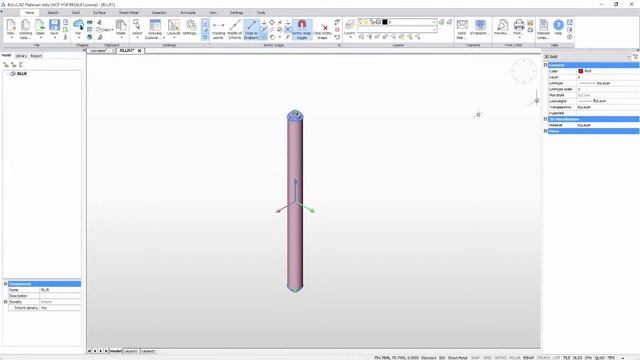640x360 pixels.
Task: Collapse the General properties section
Action: pos(546,65)
